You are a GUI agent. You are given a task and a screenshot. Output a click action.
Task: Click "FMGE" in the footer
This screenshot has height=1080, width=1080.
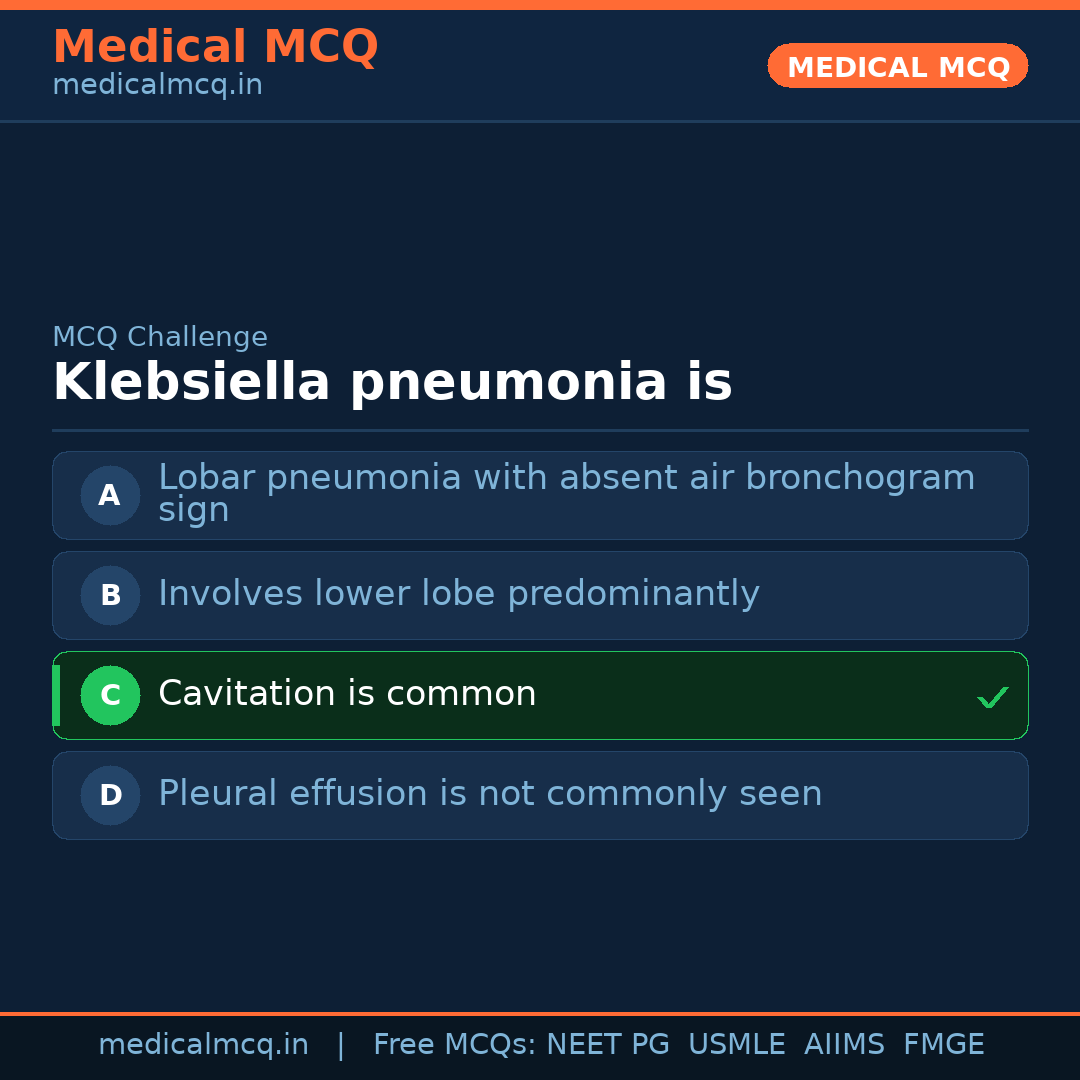(x=944, y=1045)
